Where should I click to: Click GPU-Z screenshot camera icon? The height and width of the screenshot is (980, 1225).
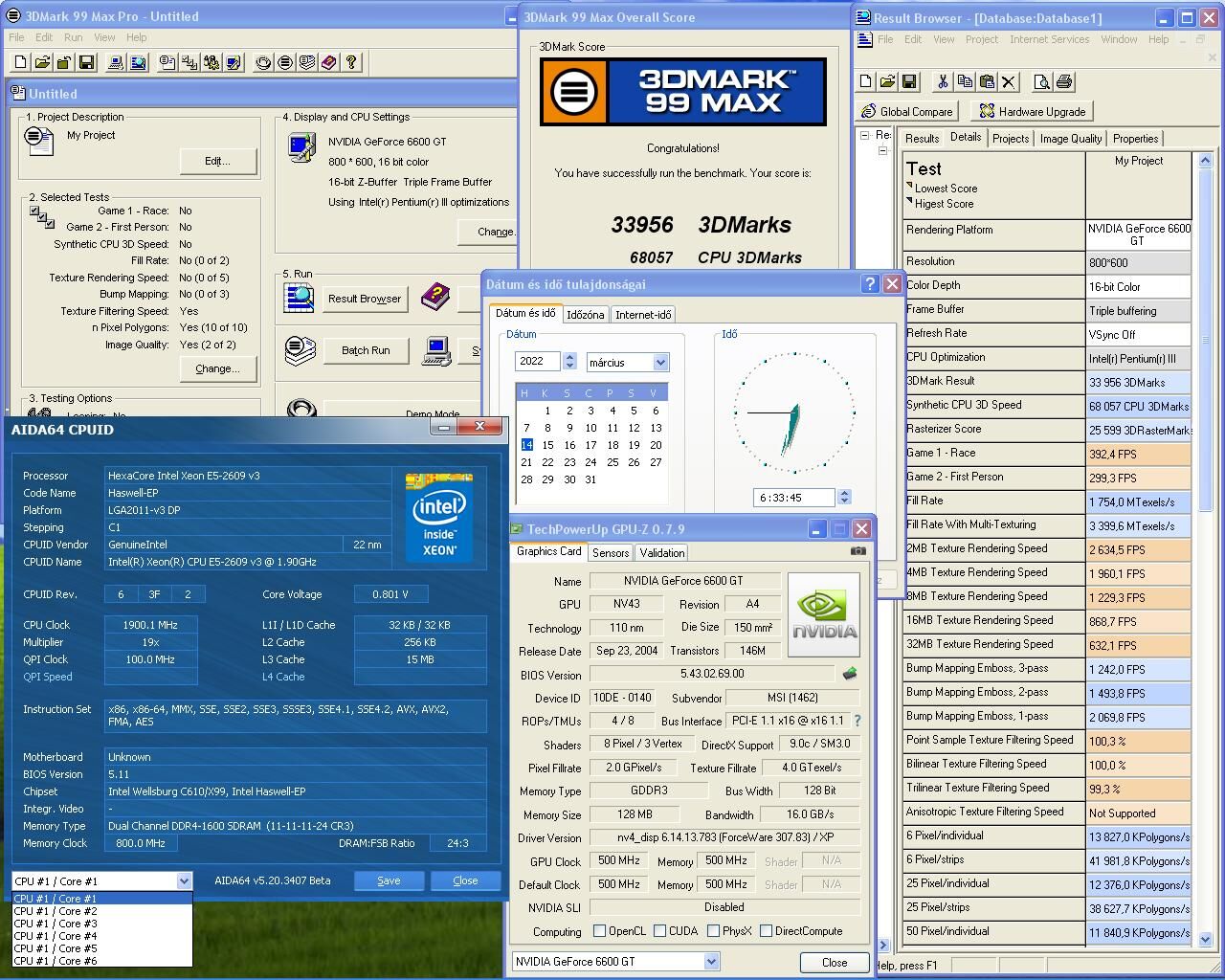(x=858, y=550)
